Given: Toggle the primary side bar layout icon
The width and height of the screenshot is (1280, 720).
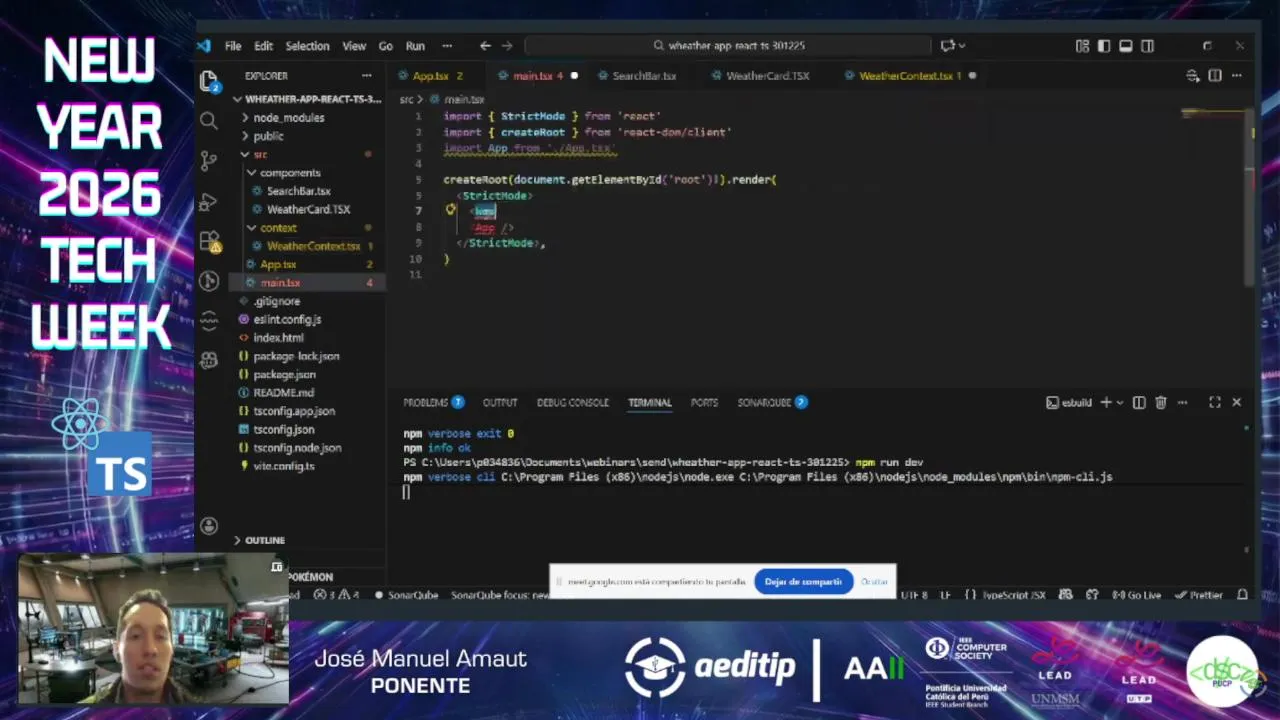Looking at the screenshot, I should coord(1104,46).
